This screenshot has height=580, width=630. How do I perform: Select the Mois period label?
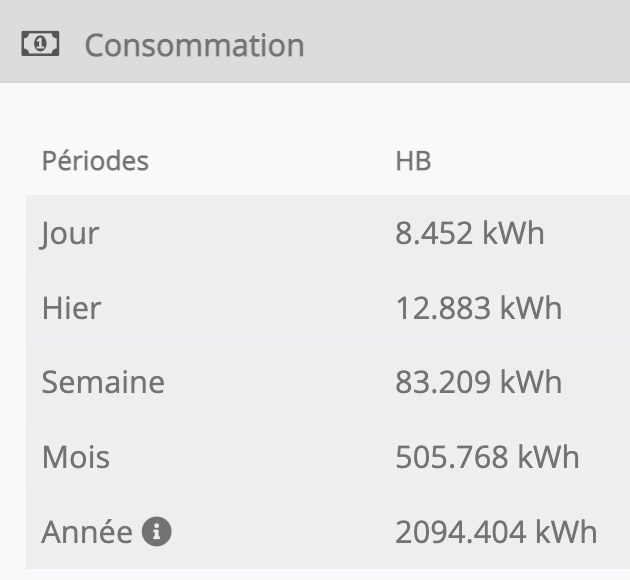point(76,457)
